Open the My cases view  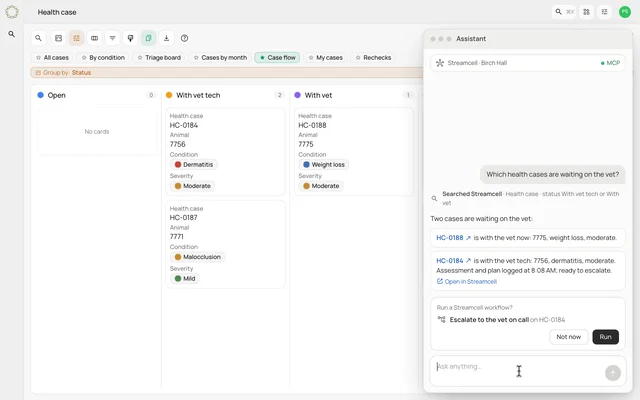(325, 58)
